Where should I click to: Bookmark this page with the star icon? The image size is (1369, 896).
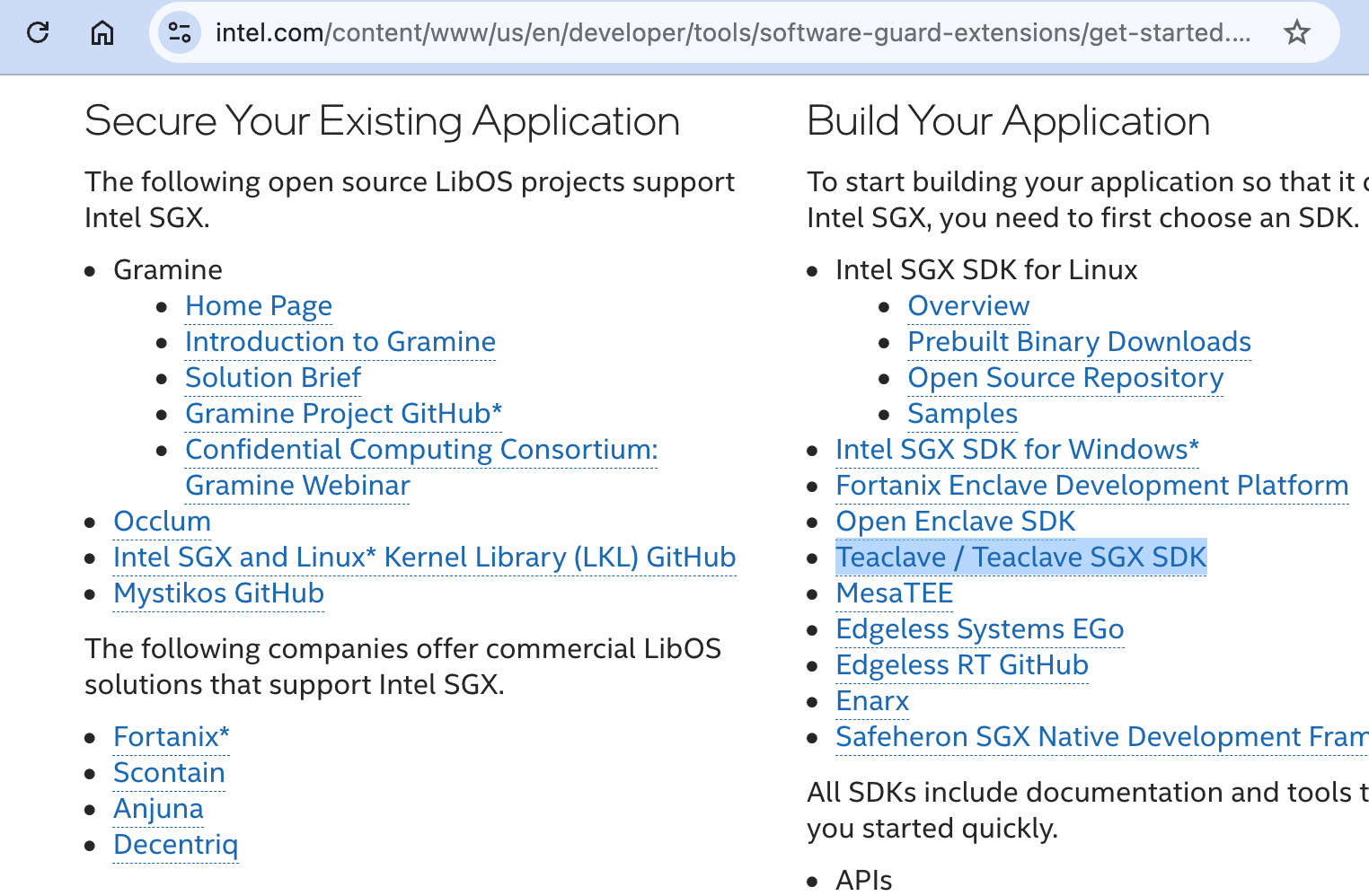(1296, 33)
